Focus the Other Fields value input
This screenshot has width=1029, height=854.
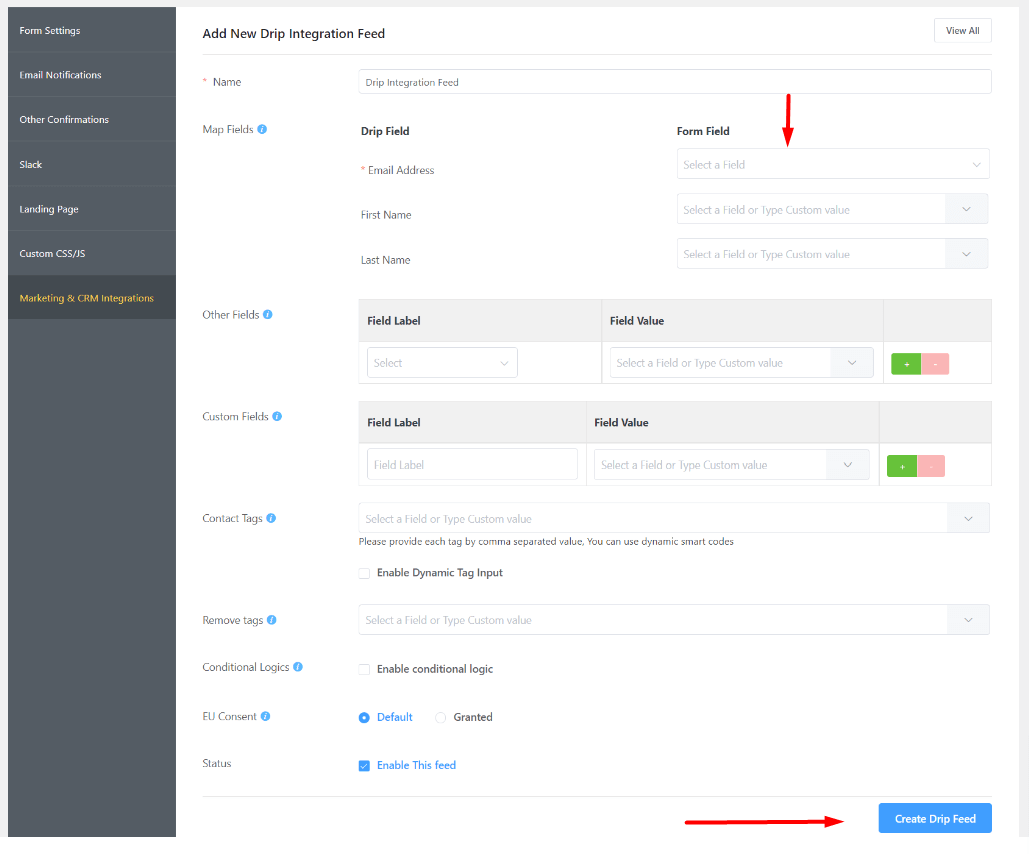point(721,363)
